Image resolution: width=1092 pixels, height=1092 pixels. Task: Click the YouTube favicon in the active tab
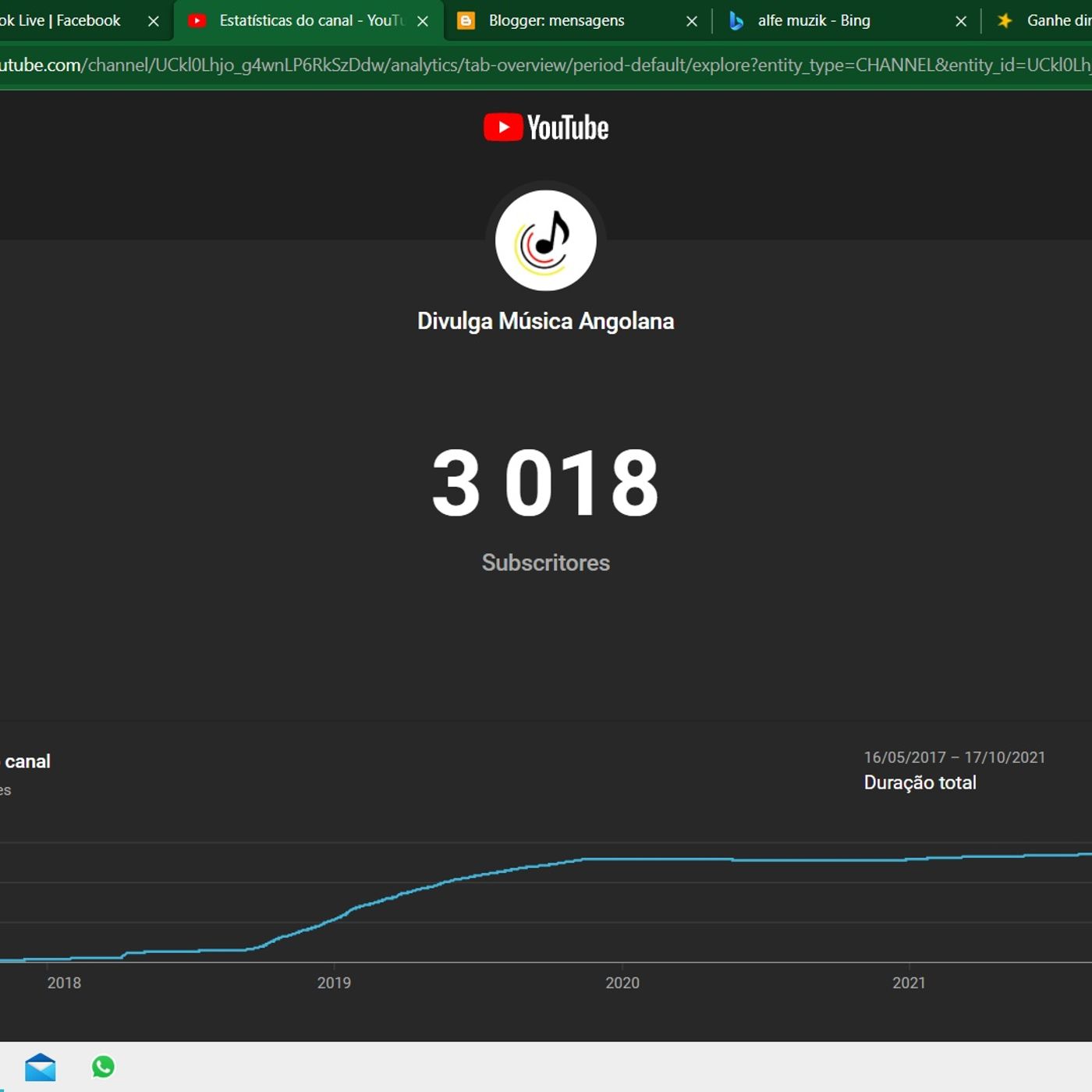(197, 21)
